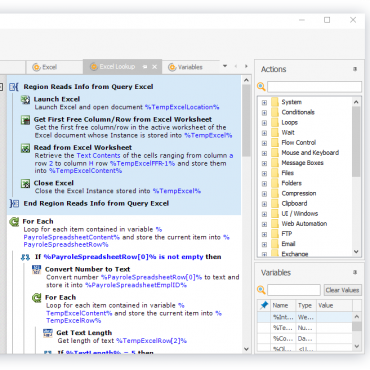Click the Web Automation folder icon

click(x=275, y=224)
